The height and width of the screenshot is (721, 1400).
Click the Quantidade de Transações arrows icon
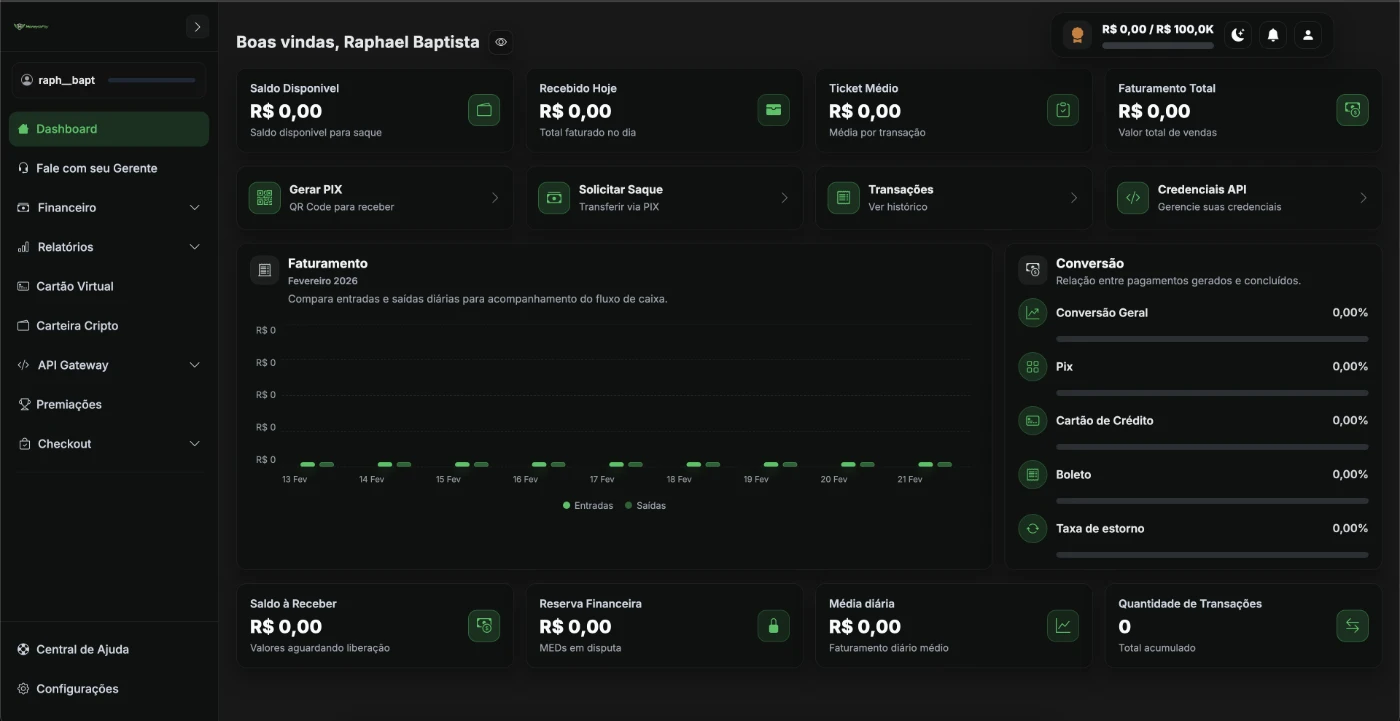1352,626
